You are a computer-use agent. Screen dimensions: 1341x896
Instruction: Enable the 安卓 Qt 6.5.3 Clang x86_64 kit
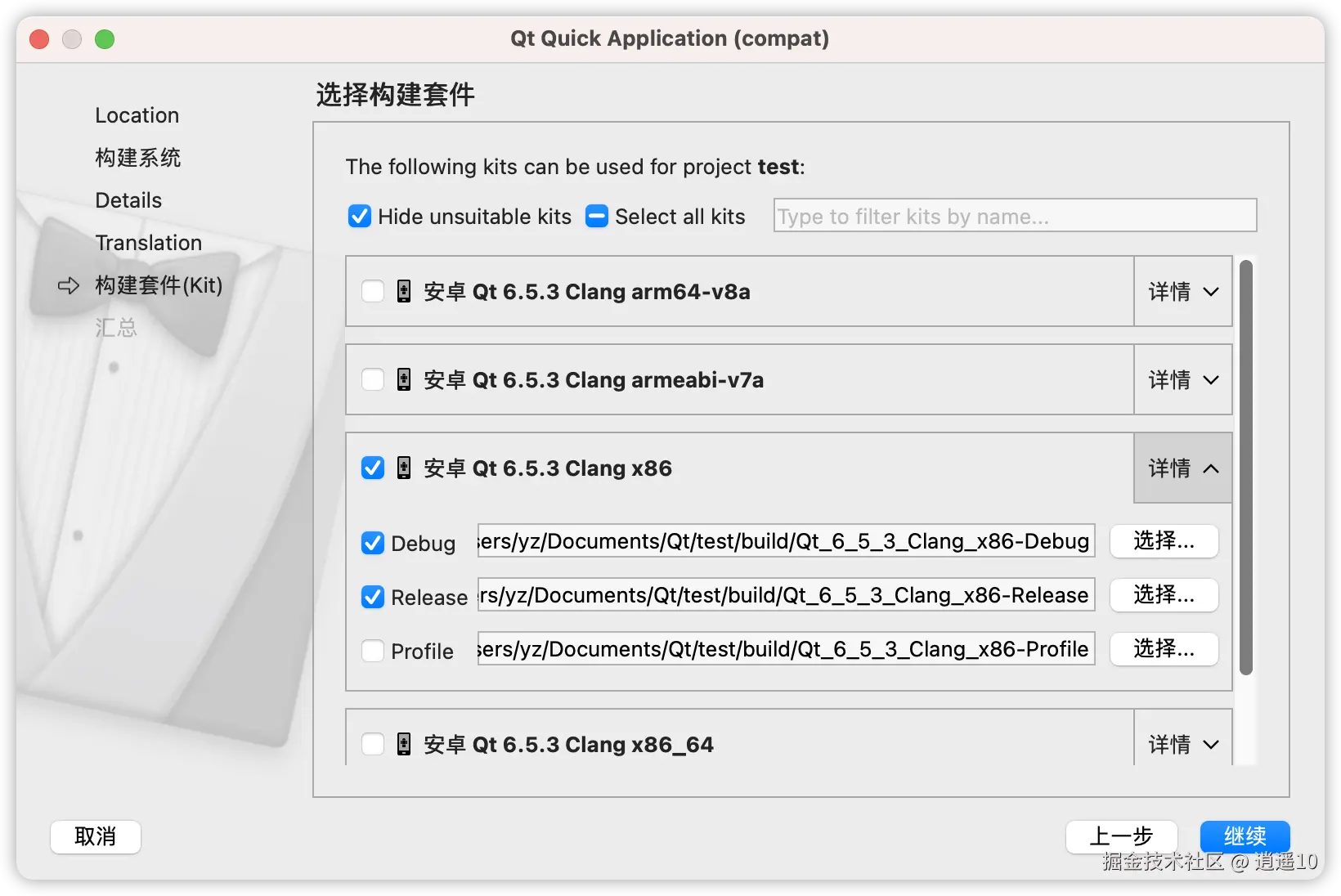click(x=373, y=745)
